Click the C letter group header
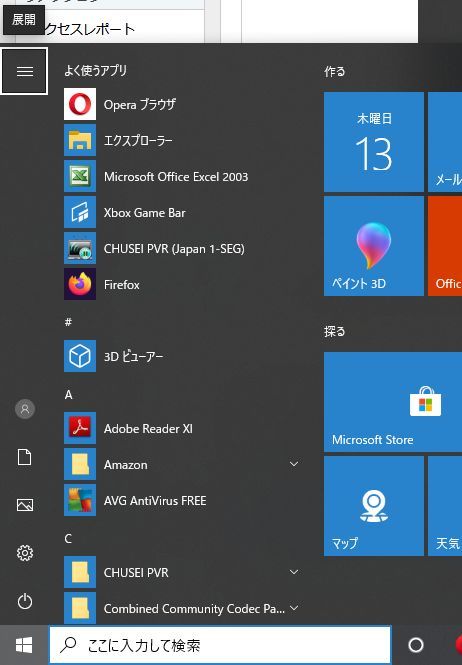The width and height of the screenshot is (462, 665). 68,539
